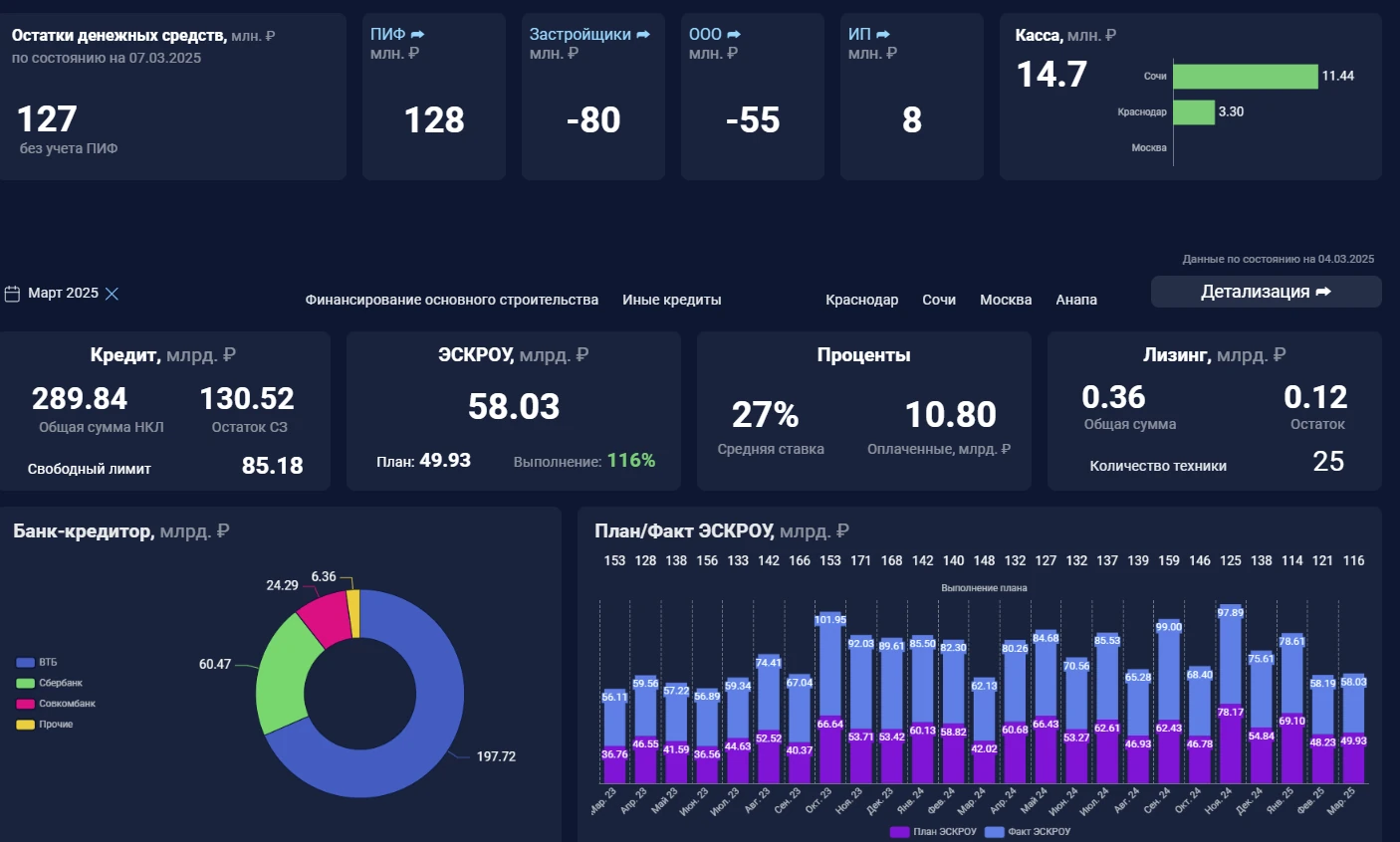
Task: Click the Сочи cash bar 11.44
Action: click(1246, 77)
